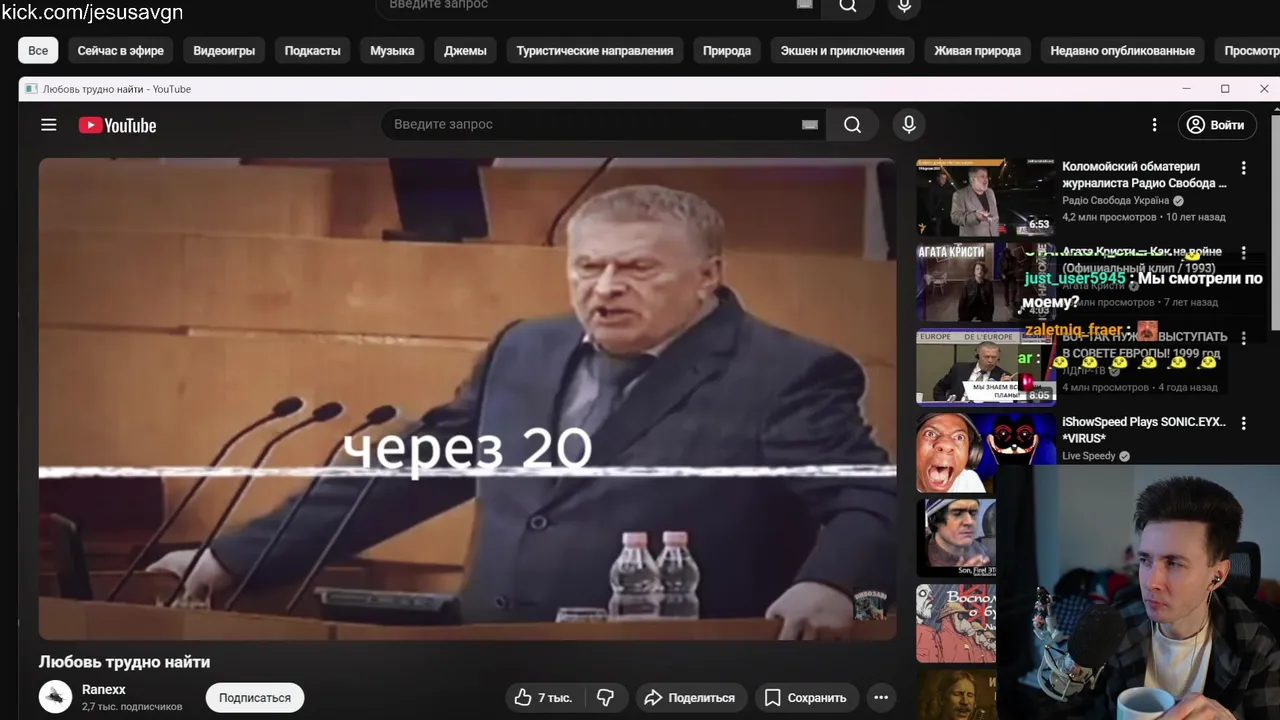The width and height of the screenshot is (1280, 720).
Task: Open the Ranexx channel avatar
Action: [x=55, y=697]
